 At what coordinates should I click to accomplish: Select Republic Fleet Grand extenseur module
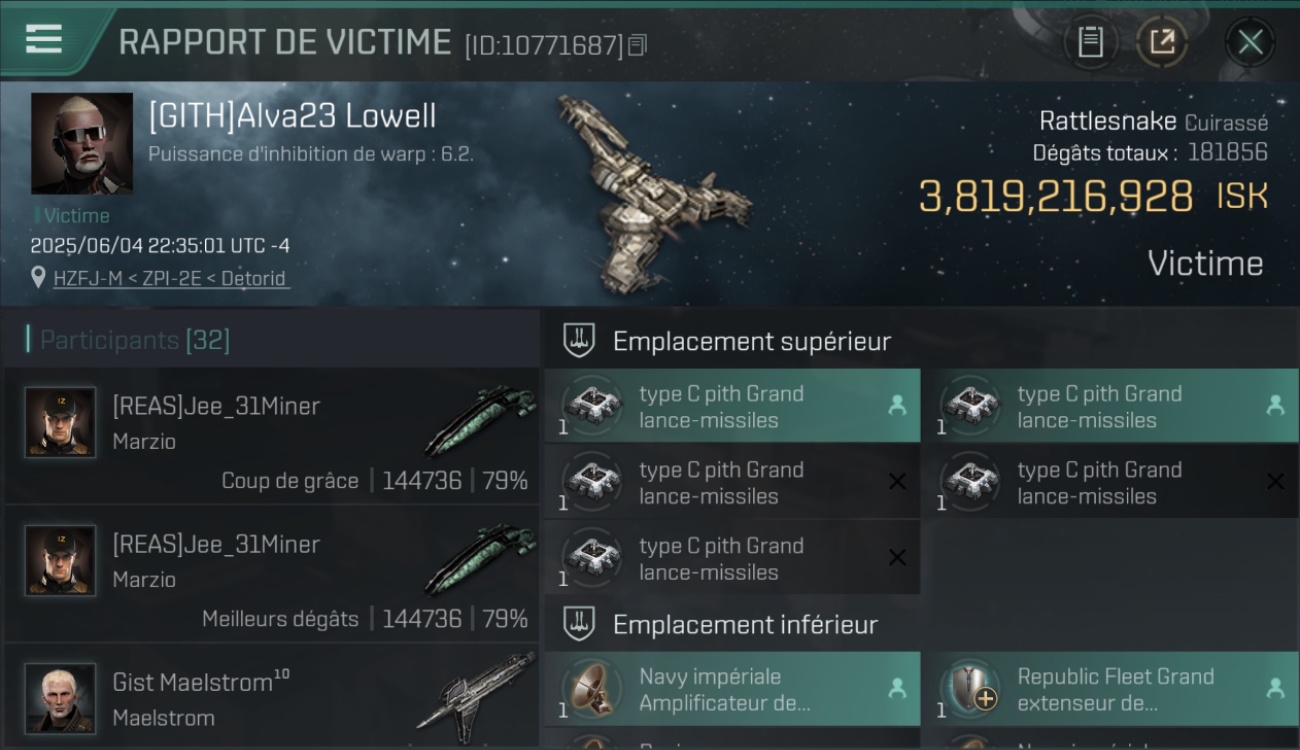point(1110,689)
